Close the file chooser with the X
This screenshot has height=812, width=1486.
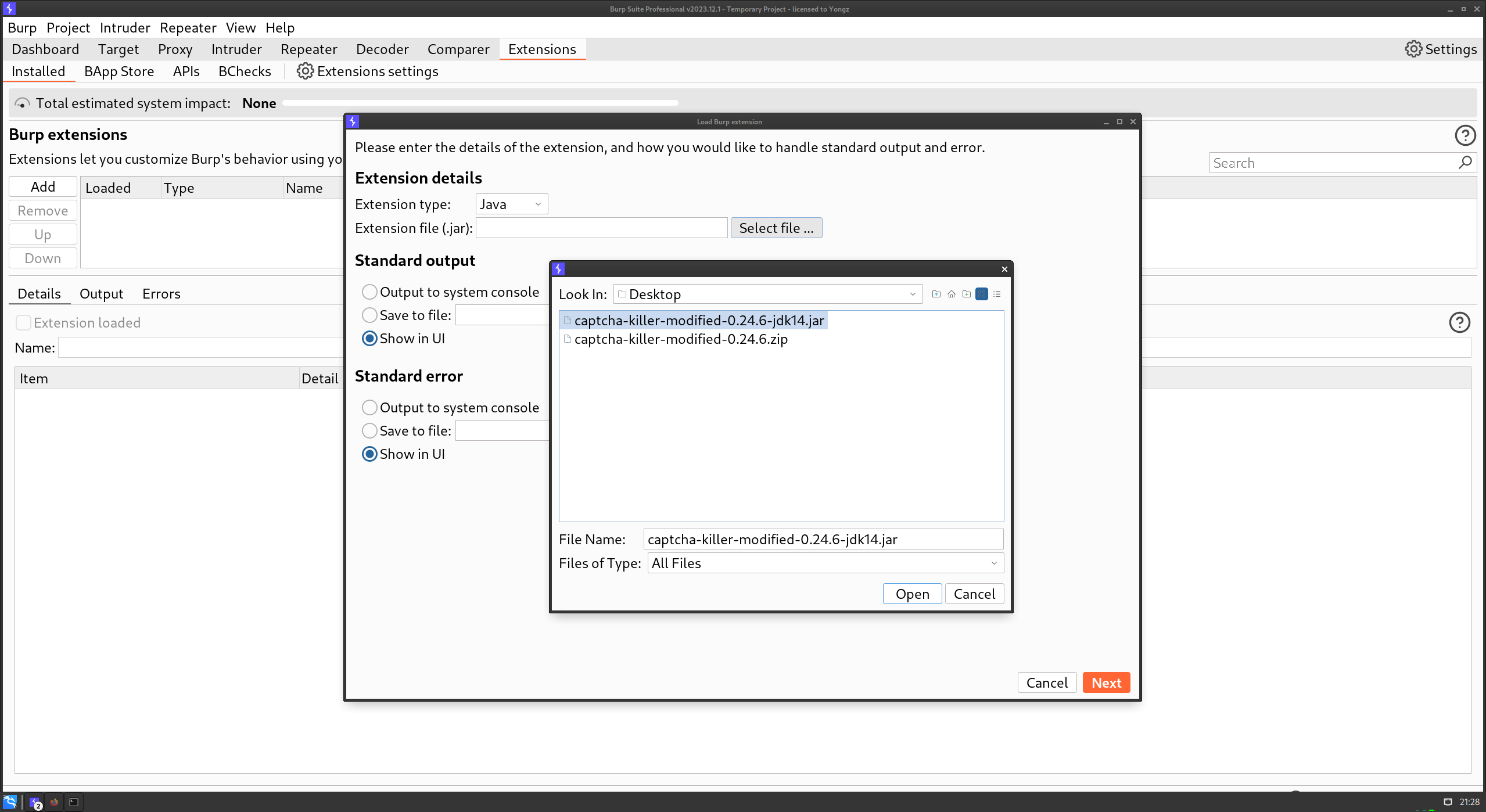click(x=1004, y=269)
